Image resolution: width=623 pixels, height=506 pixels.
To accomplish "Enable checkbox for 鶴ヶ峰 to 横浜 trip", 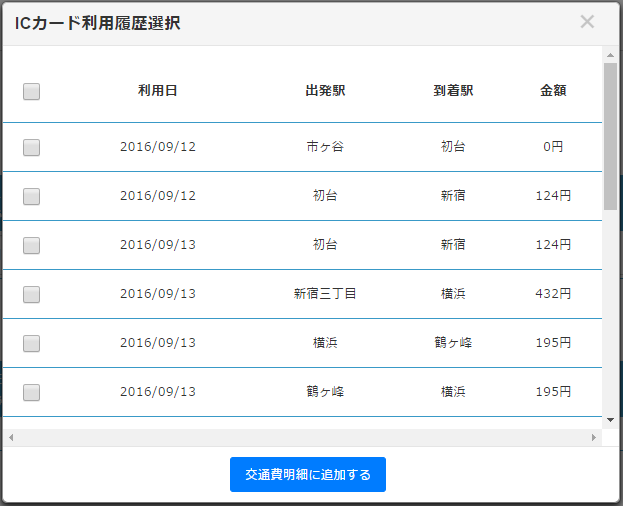I will [31, 392].
